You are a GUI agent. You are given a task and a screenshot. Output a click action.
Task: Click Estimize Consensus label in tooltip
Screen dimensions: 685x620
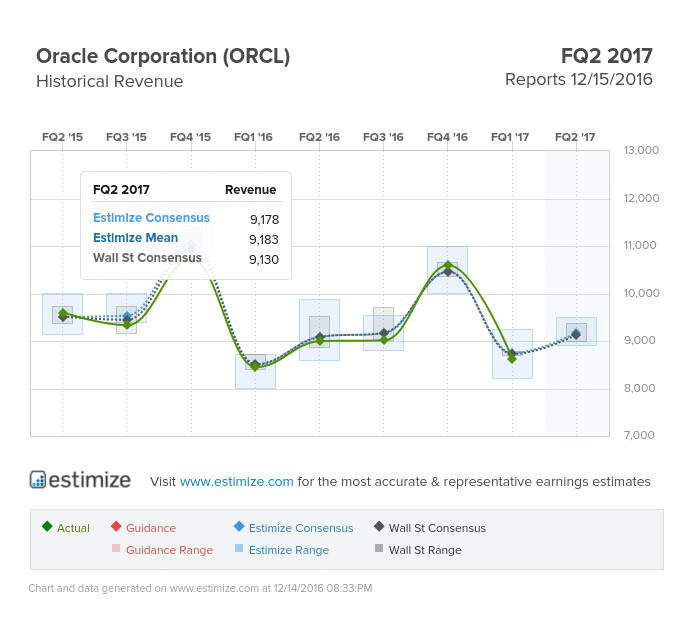tap(151, 218)
